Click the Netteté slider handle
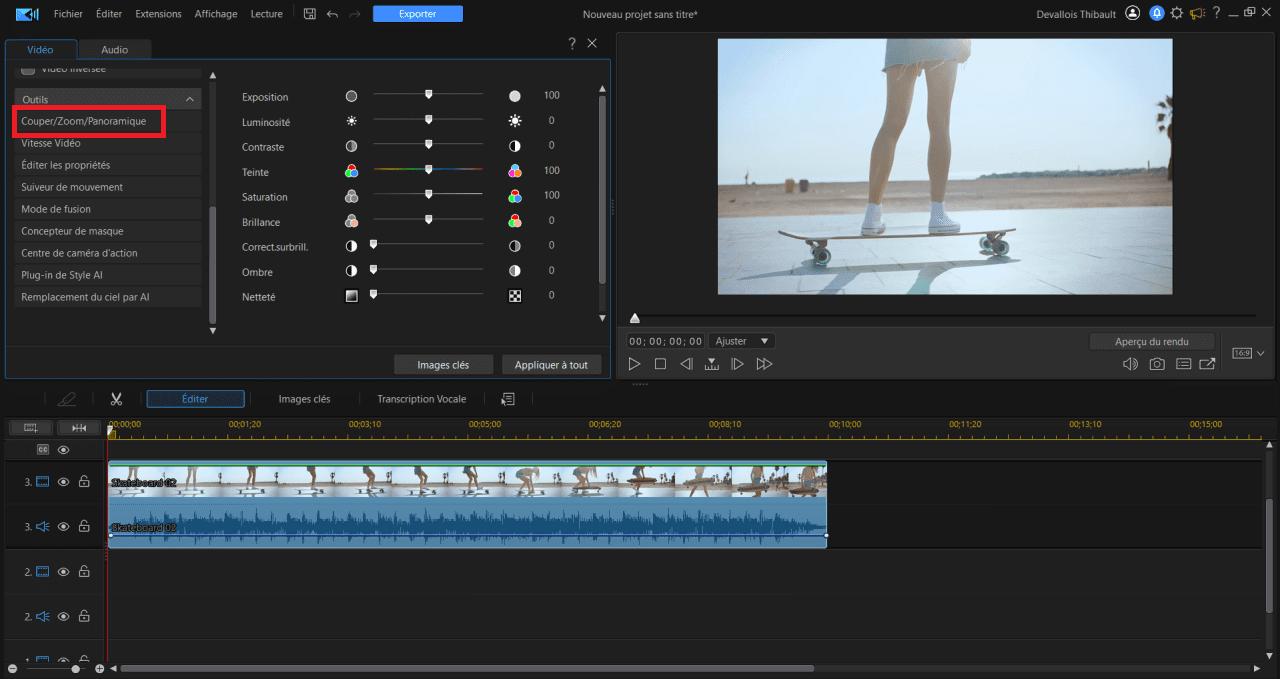The image size is (1280, 679). tap(374, 294)
